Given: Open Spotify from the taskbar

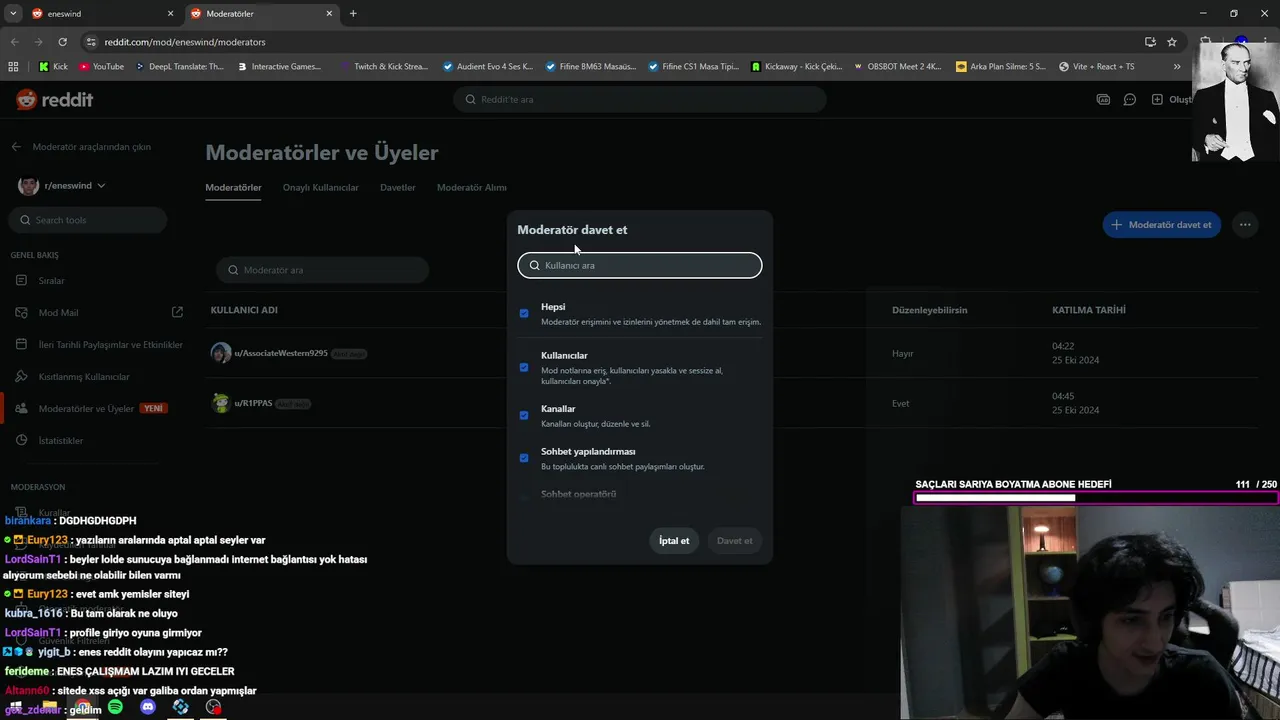Looking at the screenshot, I should point(115,707).
